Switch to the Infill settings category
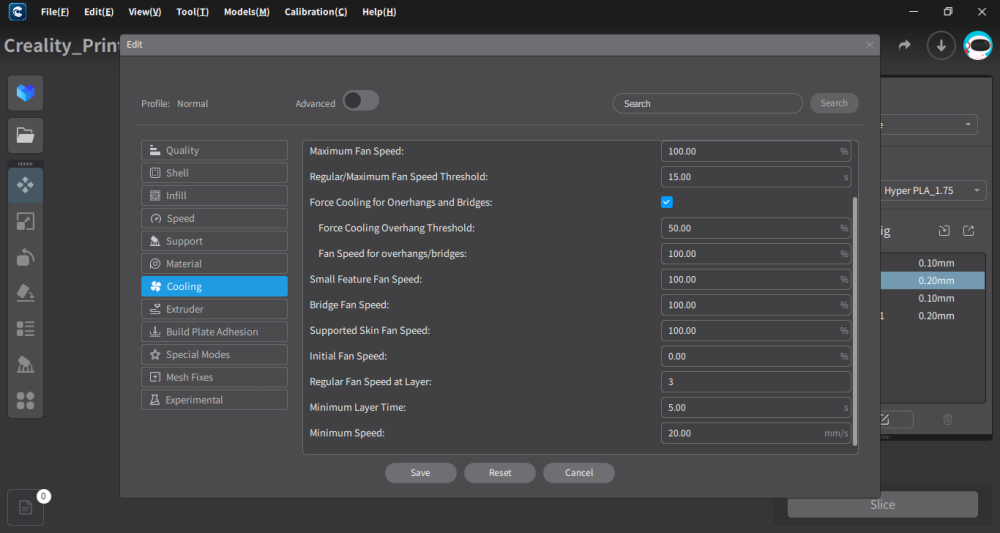 pyautogui.click(x=214, y=196)
